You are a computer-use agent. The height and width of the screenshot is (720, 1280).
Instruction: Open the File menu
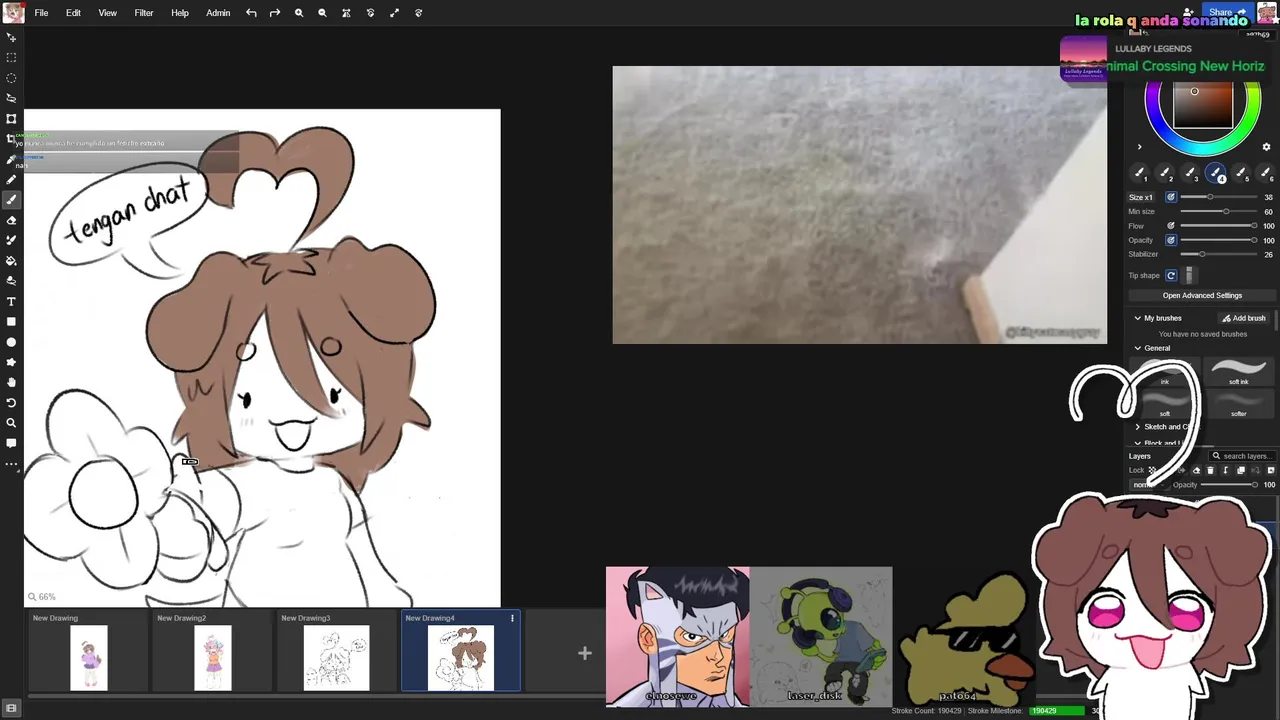(41, 13)
